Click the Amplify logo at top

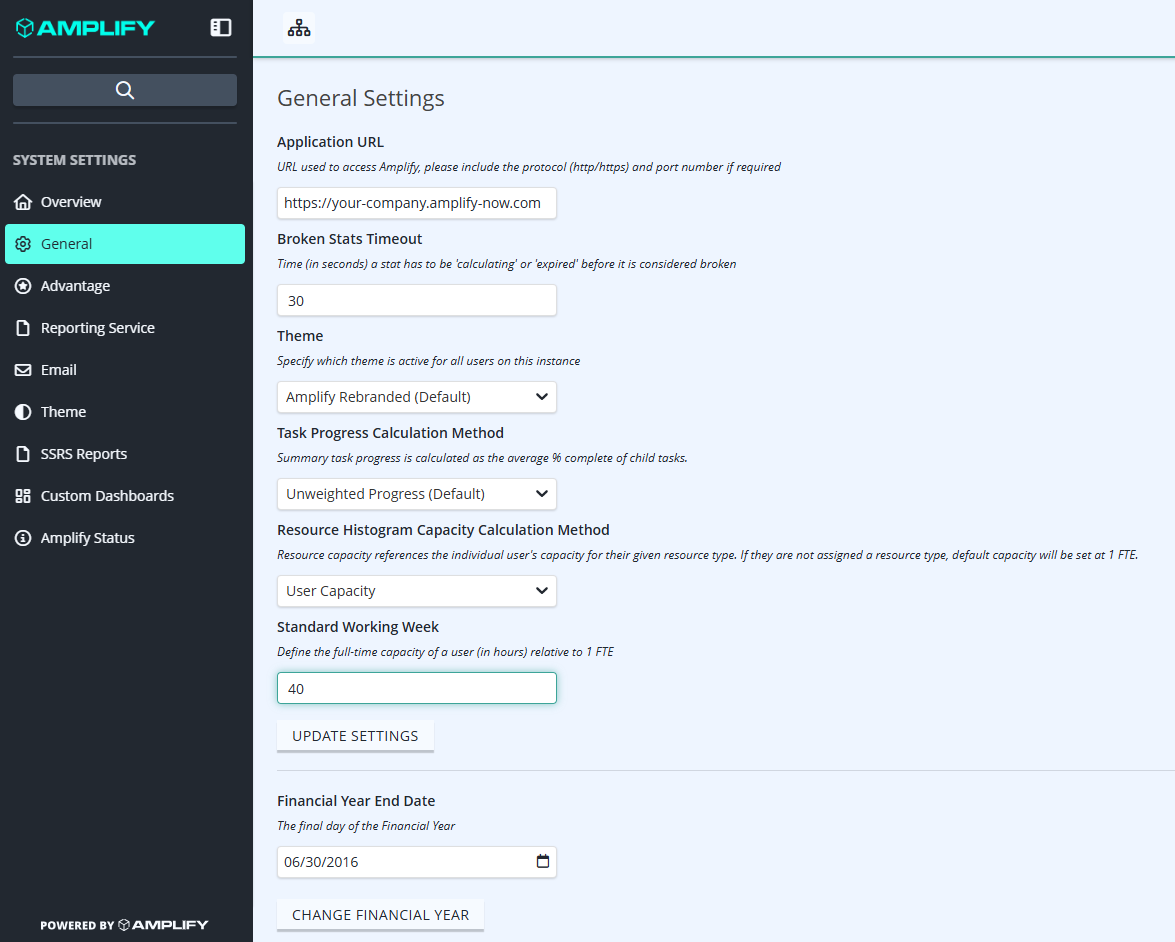pos(85,28)
